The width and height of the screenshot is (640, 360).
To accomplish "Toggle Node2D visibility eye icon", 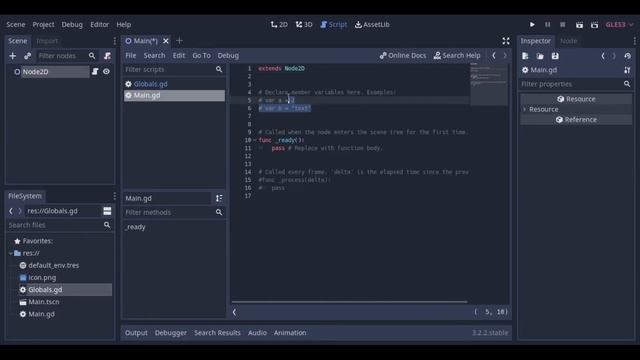I will coord(106,71).
